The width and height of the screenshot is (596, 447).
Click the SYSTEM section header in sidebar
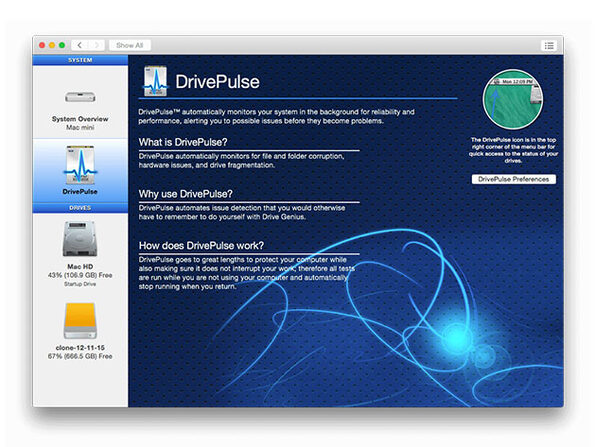[80, 60]
